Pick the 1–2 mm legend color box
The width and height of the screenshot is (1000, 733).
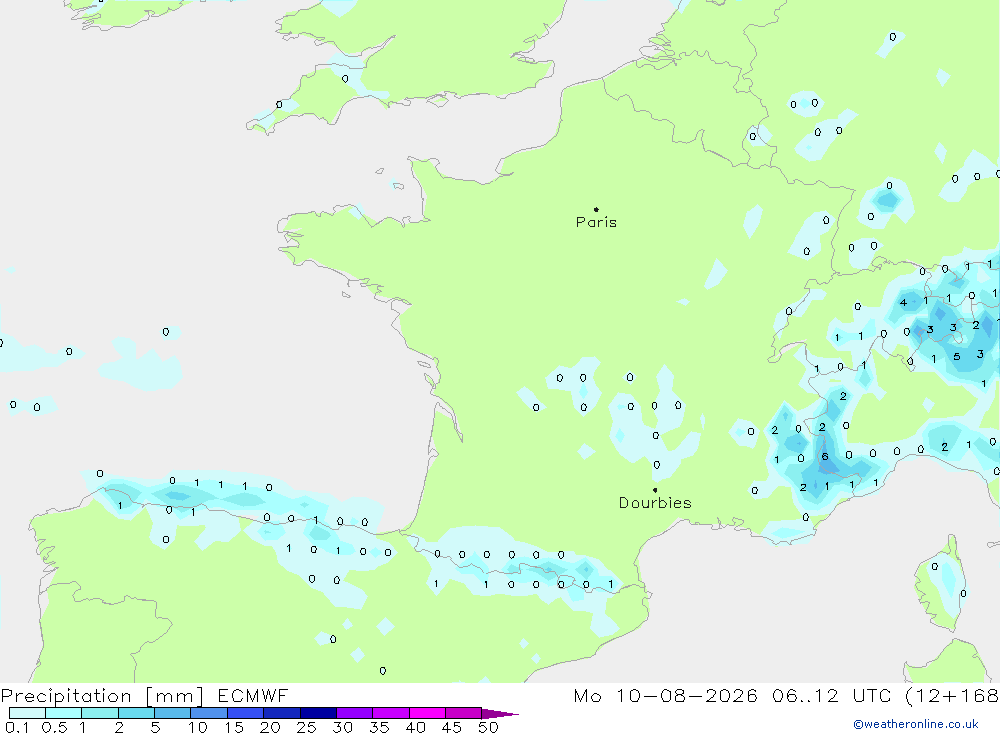(x=100, y=713)
